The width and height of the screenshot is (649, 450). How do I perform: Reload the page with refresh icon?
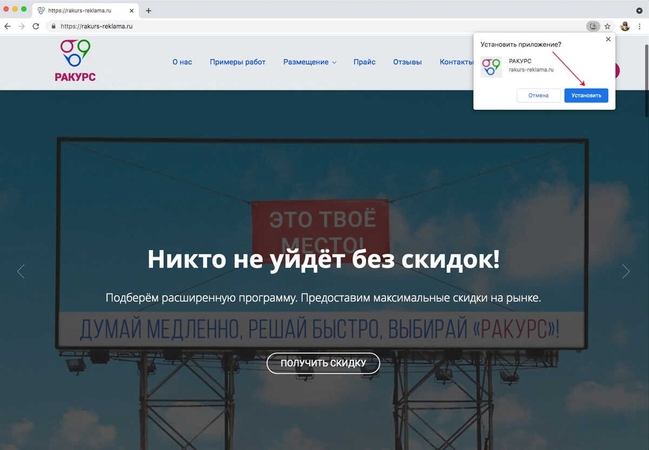(x=36, y=26)
